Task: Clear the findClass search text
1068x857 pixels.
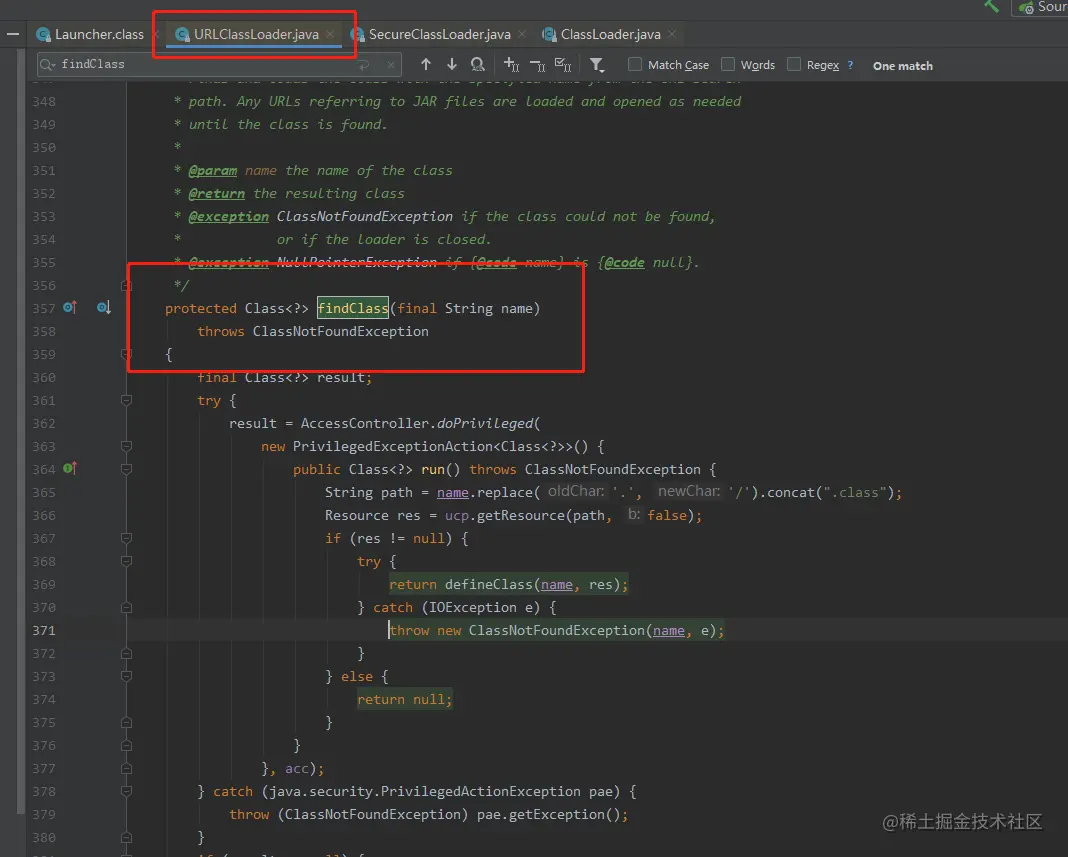Action: click(391, 65)
